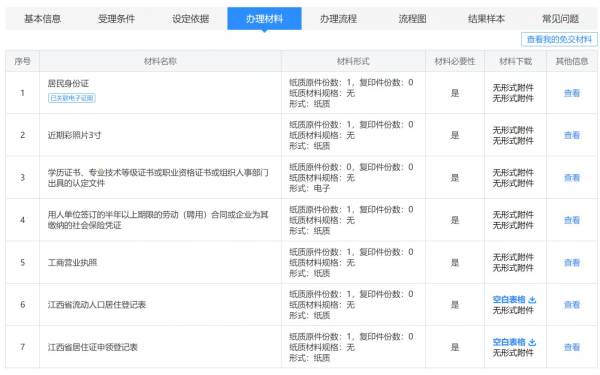The width and height of the screenshot is (600, 375).
Task: Select the 办理材料 tab
Action: [x=264, y=18]
